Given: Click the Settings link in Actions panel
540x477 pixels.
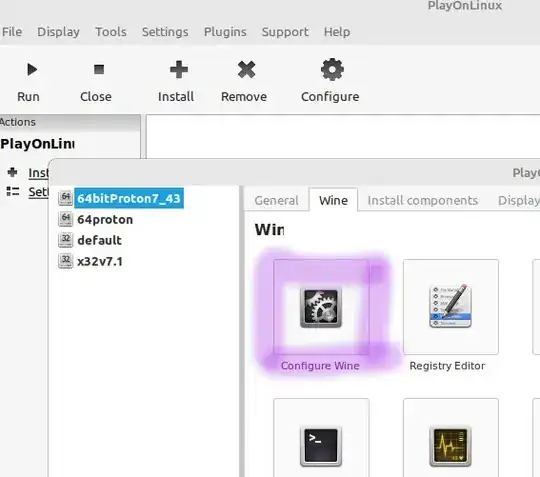Looking at the screenshot, I should 39,191.
